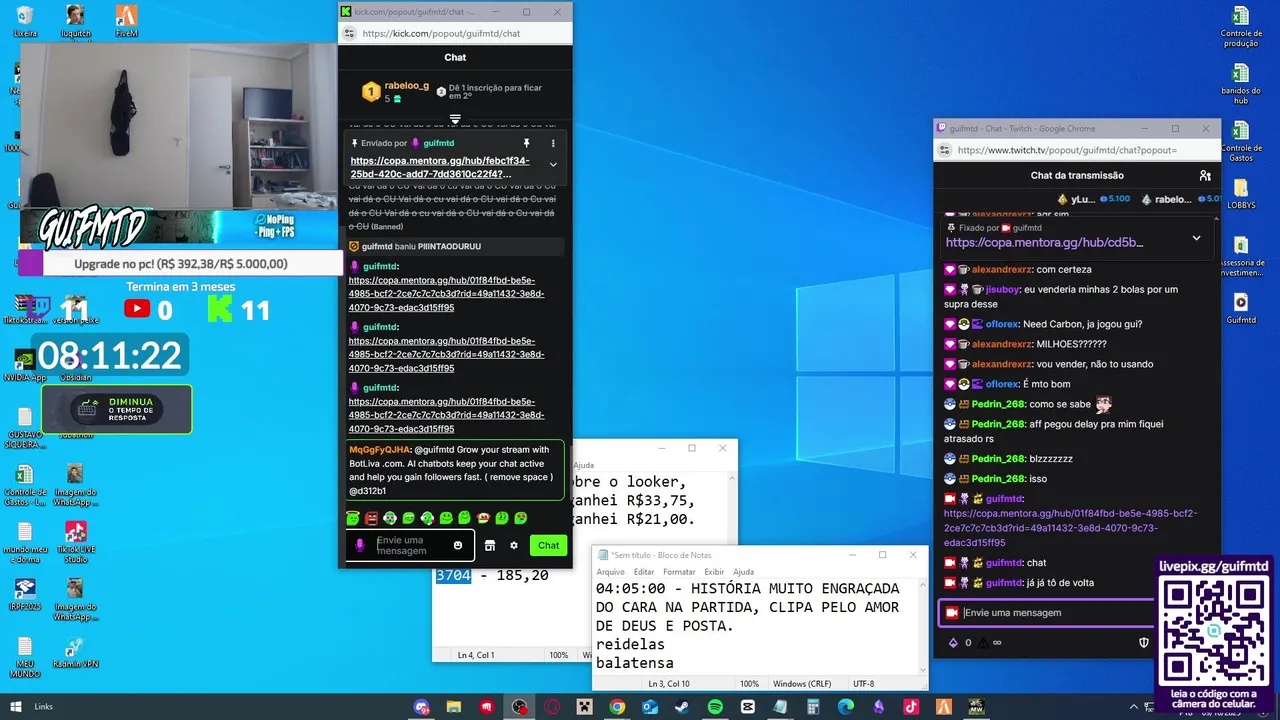Open Exibir menu in Sem título Notepad
Image resolution: width=1280 pixels, height=720 pixels.
714,572
